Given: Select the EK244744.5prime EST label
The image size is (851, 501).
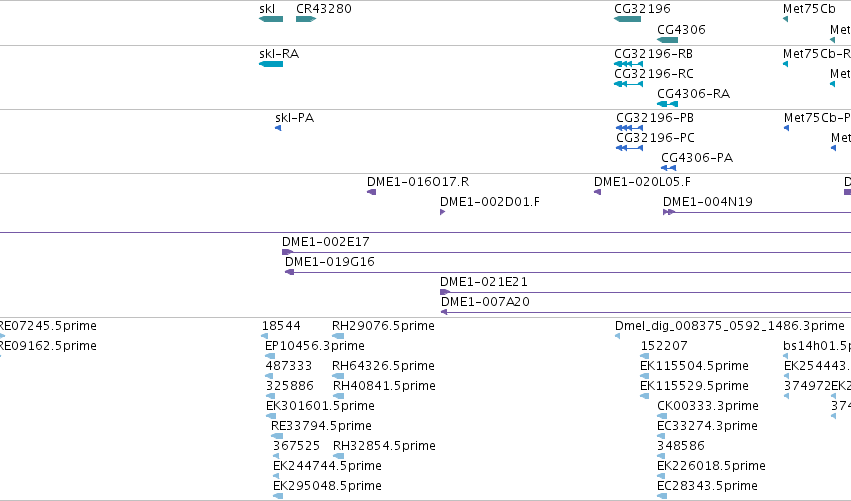Looking at the screenshot, I should [x=327, y=467].
